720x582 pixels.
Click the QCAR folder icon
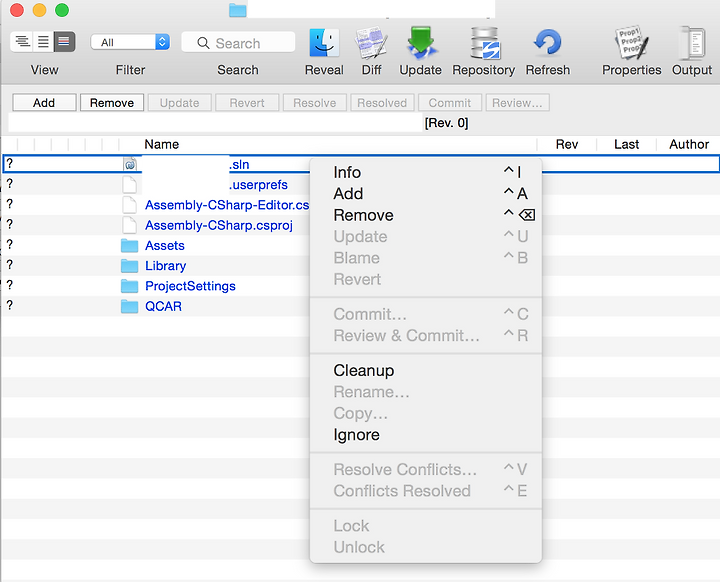pyautogui.click(x=129, y=306)
